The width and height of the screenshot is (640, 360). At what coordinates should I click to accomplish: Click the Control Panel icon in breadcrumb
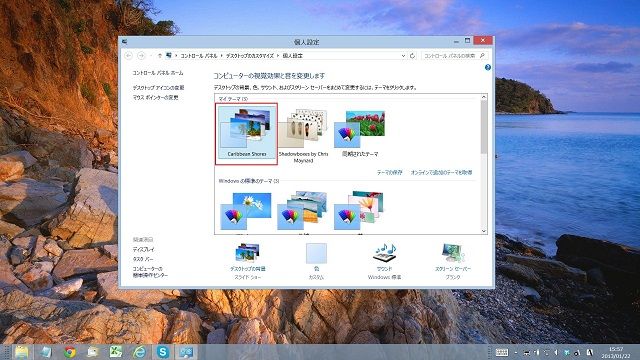(x=169, y=56)
